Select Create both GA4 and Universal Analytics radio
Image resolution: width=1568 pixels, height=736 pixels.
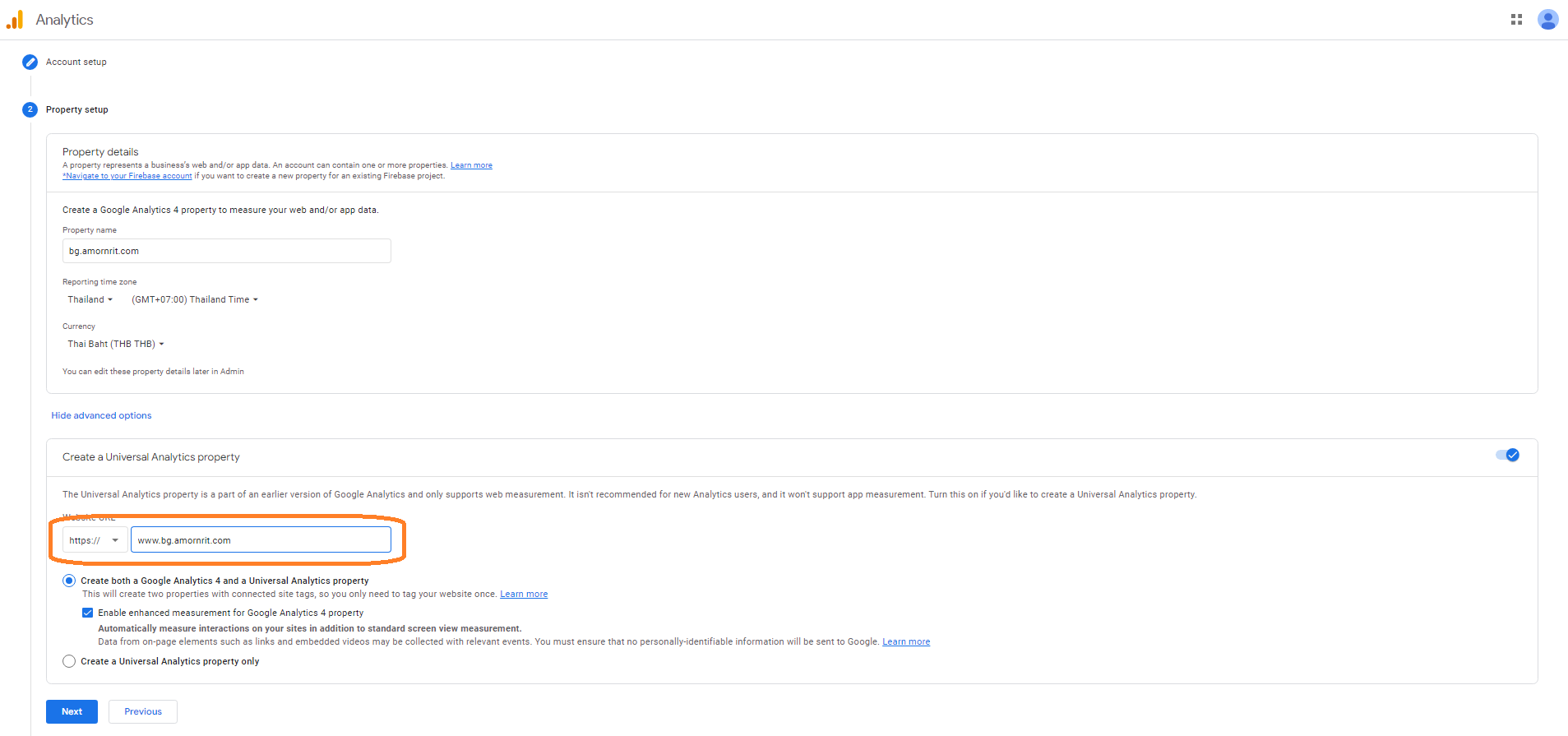click(69, 581)
